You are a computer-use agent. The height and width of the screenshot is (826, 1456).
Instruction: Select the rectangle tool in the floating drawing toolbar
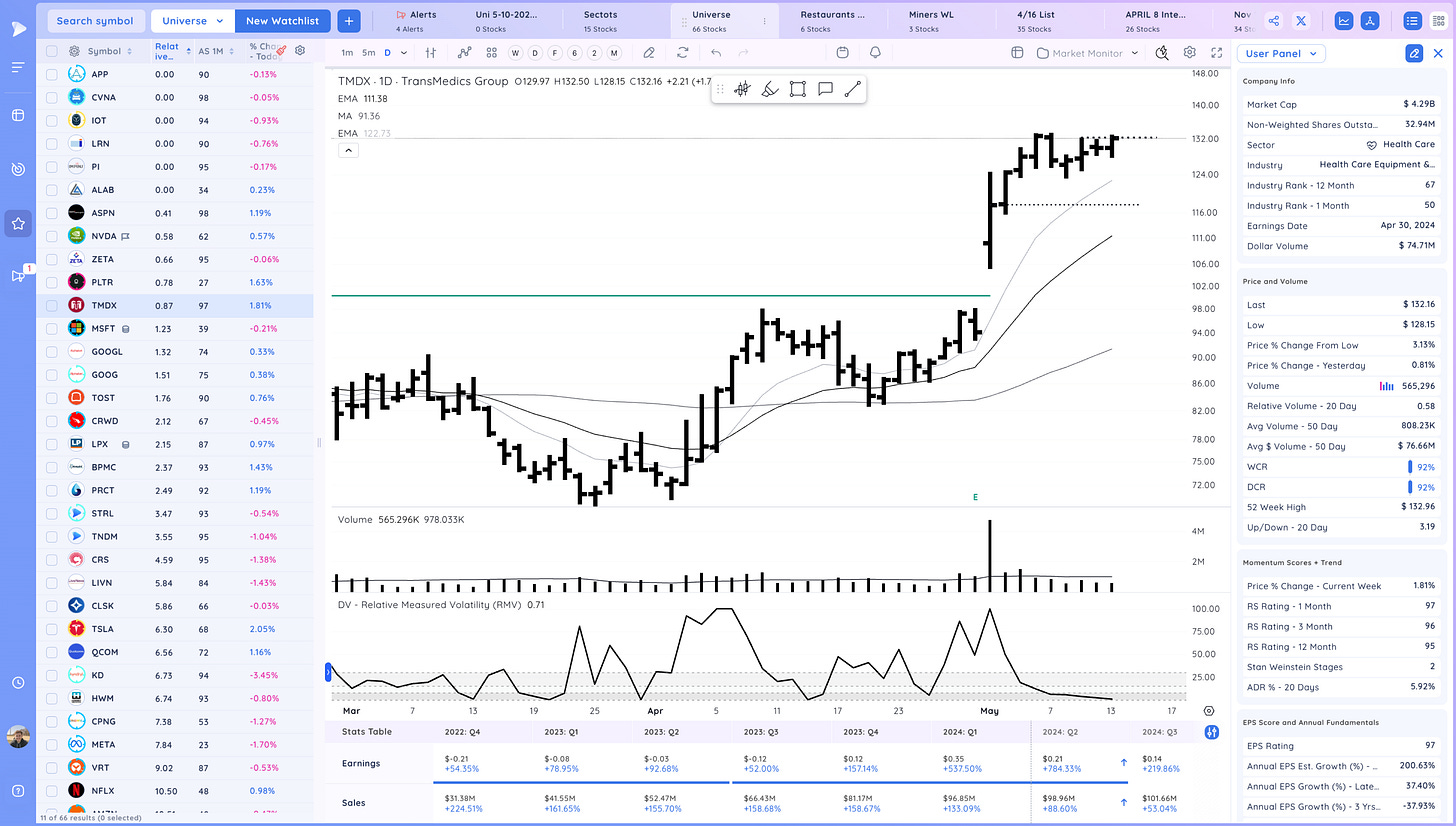(x=797, y=89)
